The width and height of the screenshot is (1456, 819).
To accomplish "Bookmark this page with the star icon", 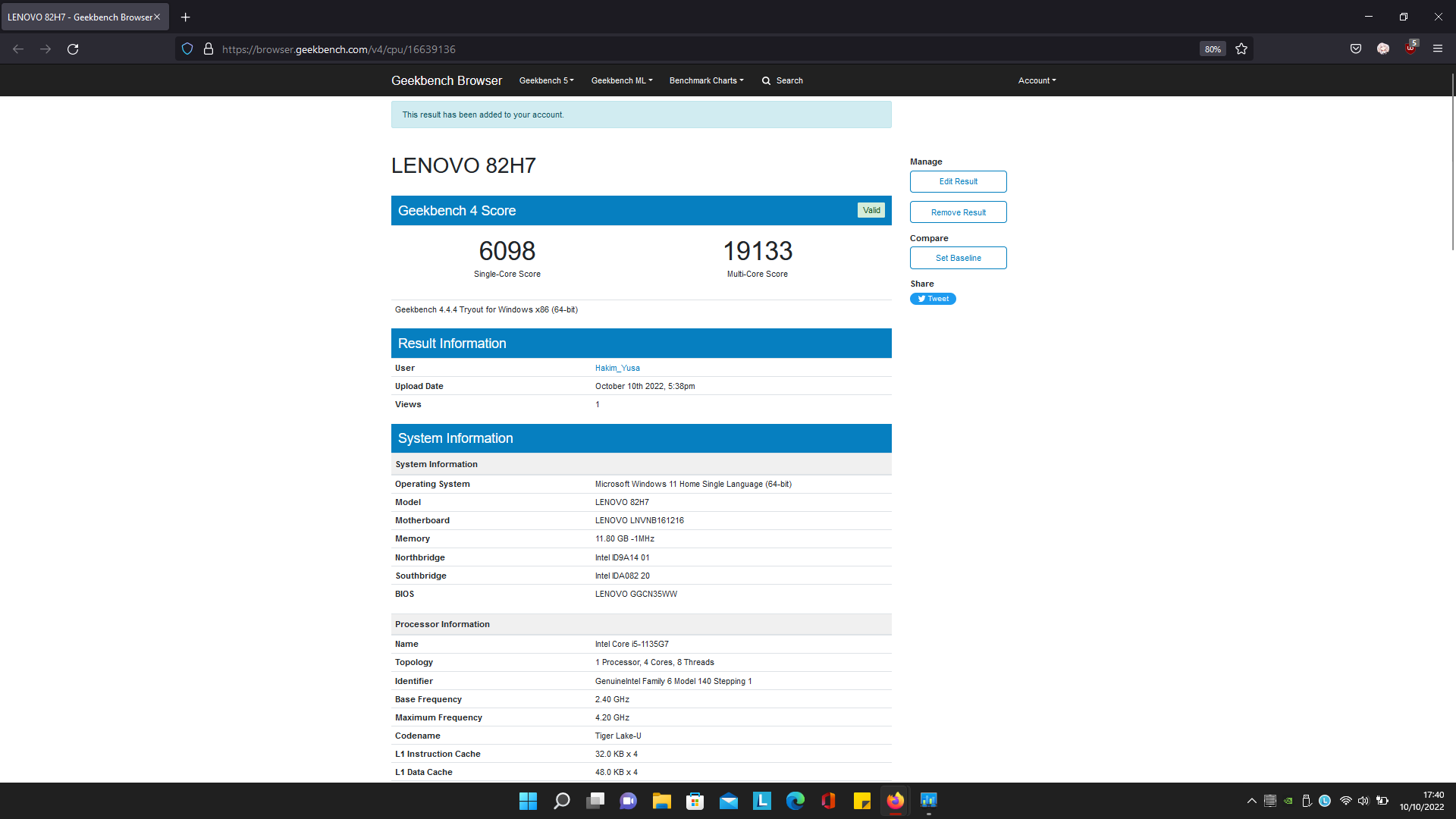I will pos(1241,49).
